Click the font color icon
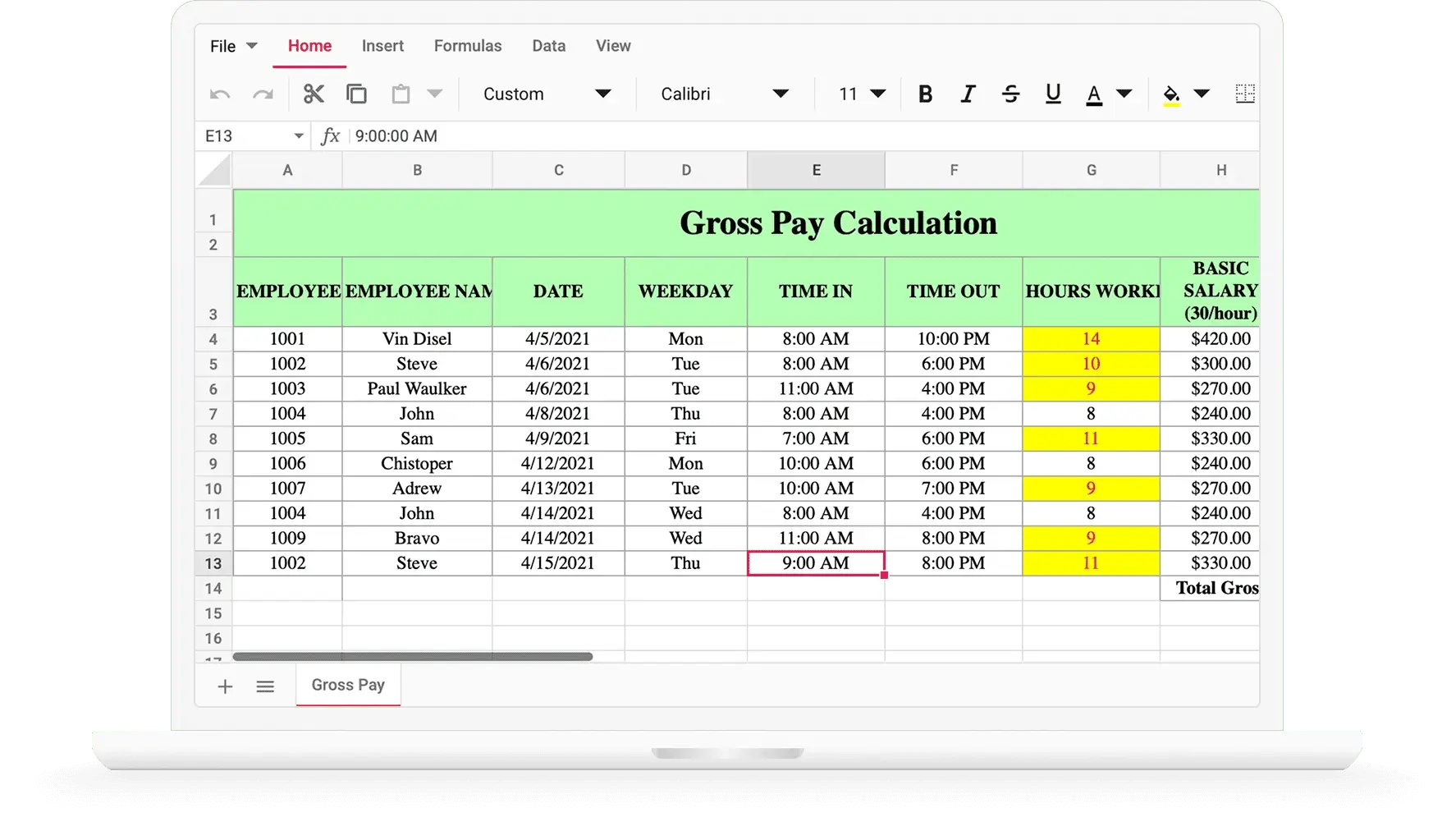This screenshot has width=1456, height=817. 1093,94
